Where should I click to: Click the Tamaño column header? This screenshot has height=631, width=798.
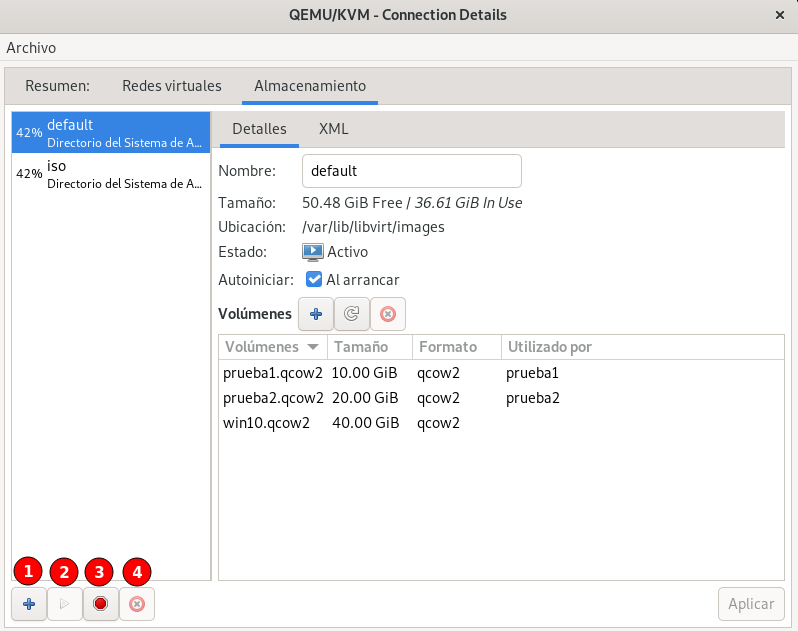(x=370, y=347)
